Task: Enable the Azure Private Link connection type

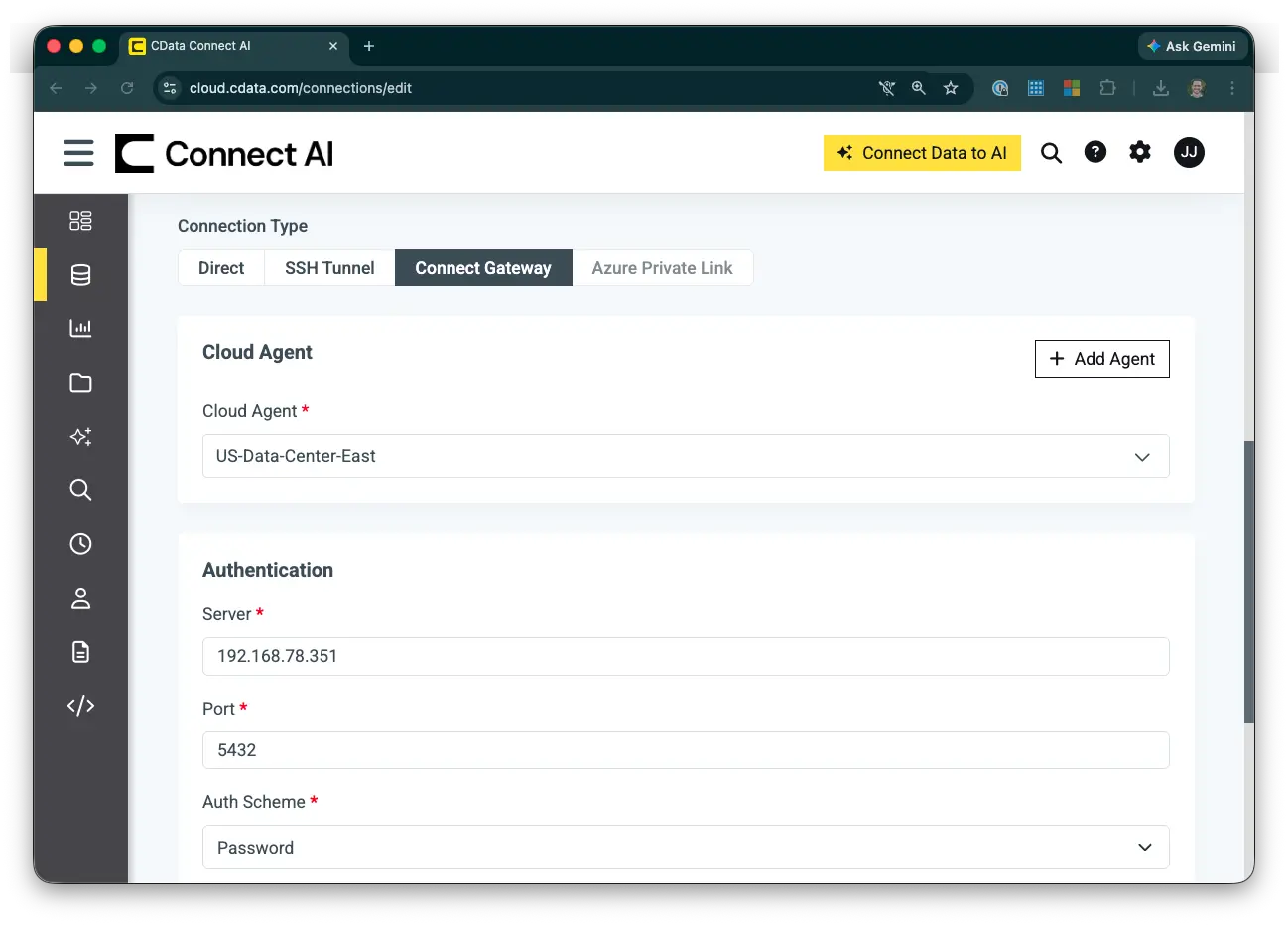Action: click(663, 267)
